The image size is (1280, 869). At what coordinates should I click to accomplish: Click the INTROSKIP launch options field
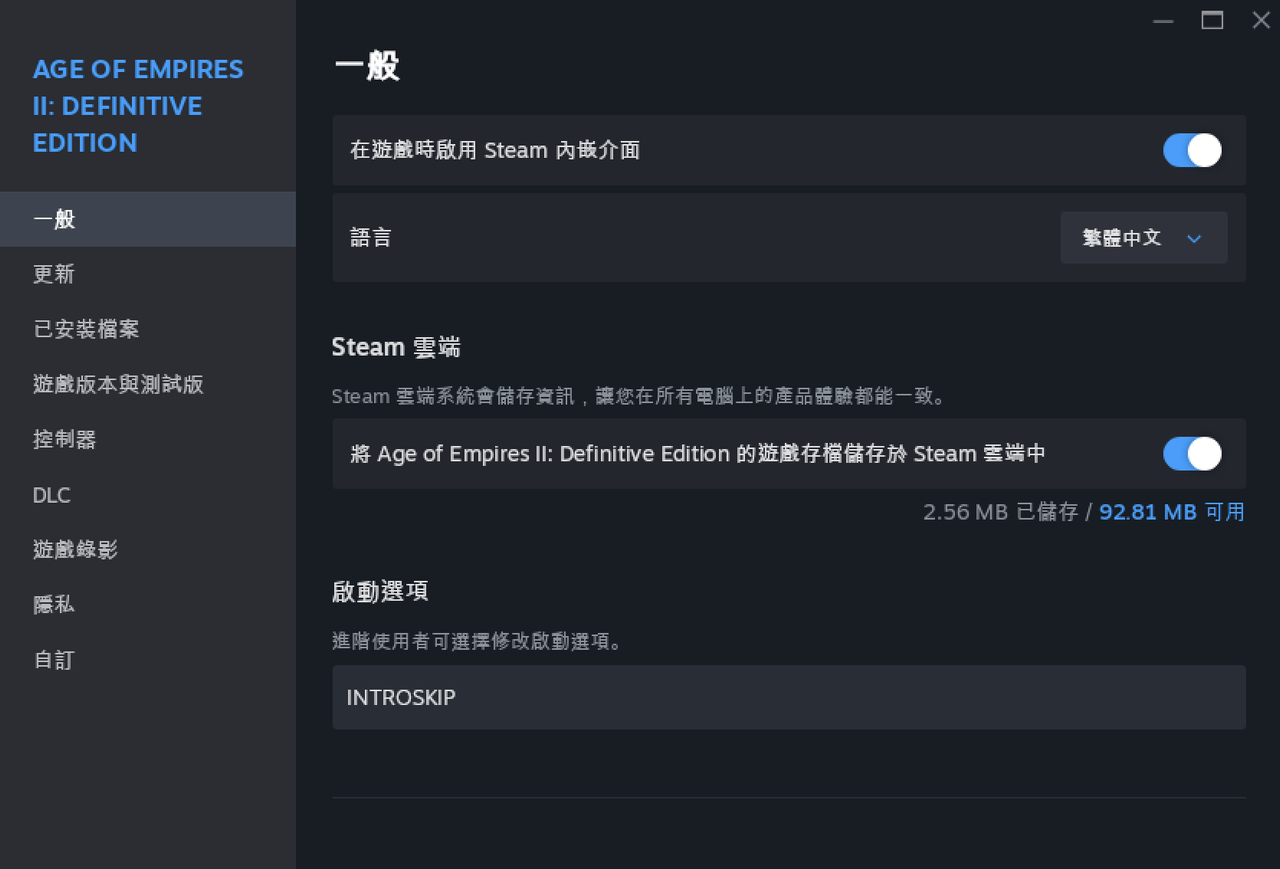[x=789, y=697]
